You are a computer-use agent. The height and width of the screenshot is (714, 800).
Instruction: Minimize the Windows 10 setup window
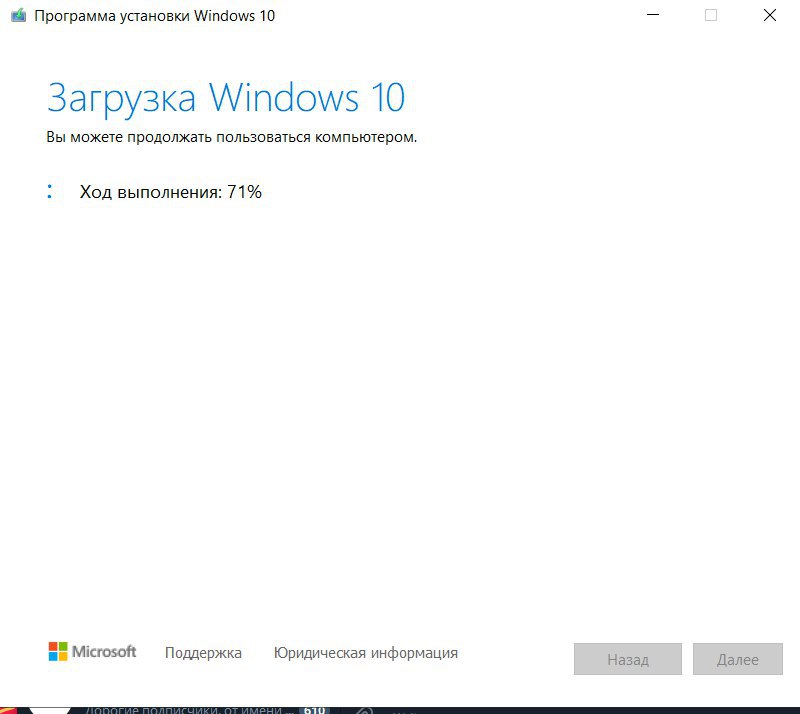[653, 15]
